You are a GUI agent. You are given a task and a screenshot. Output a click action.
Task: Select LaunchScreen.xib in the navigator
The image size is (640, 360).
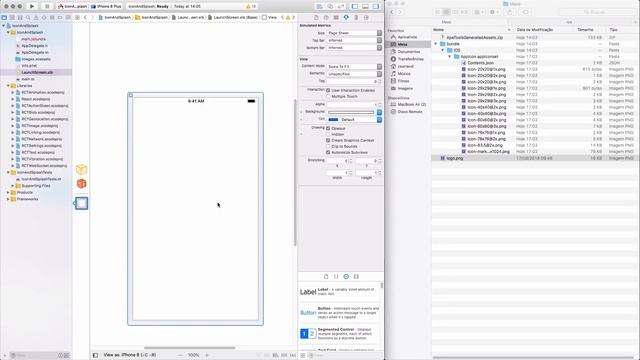point(36,72)
